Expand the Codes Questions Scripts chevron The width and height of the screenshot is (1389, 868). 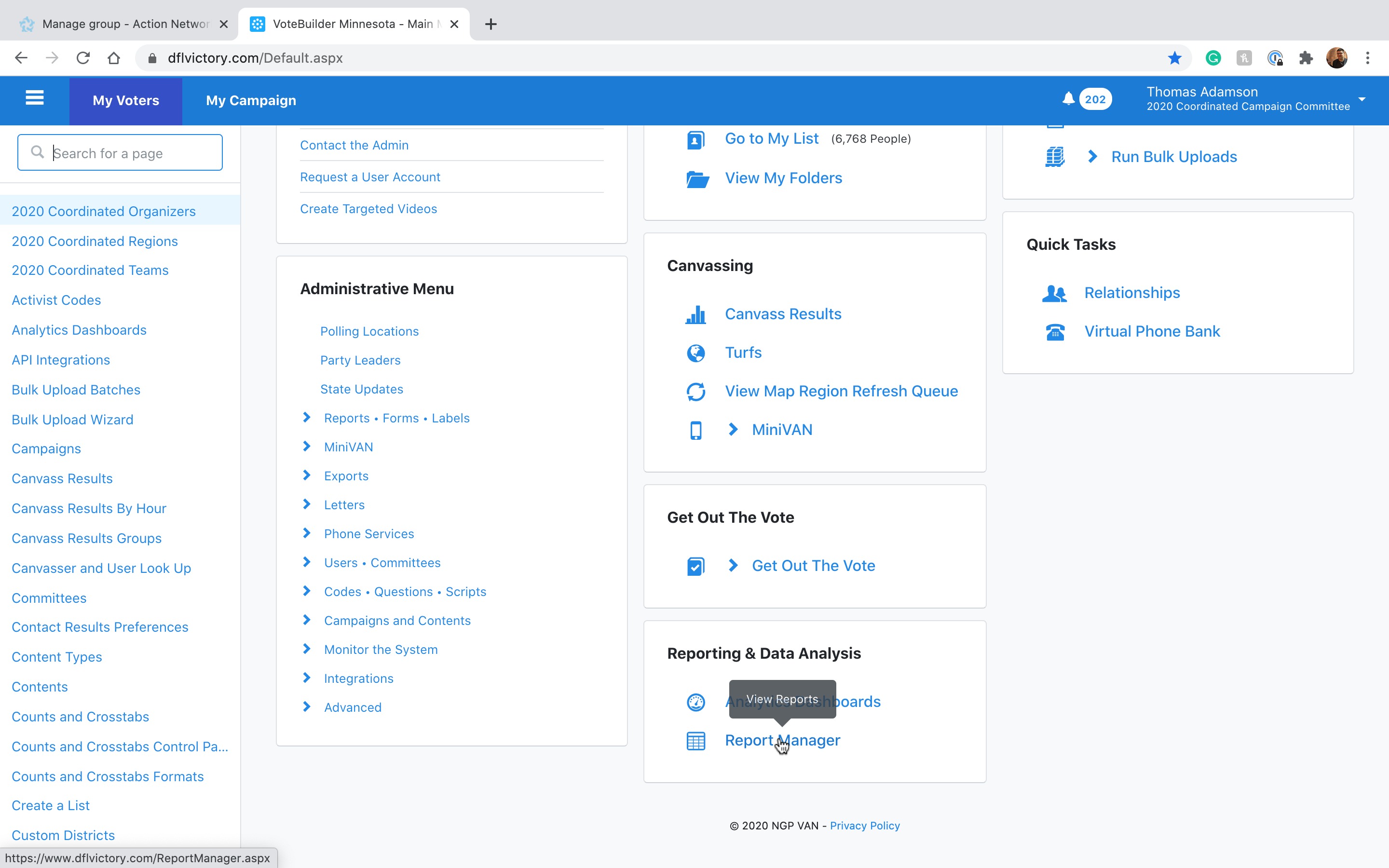(307, 591)
